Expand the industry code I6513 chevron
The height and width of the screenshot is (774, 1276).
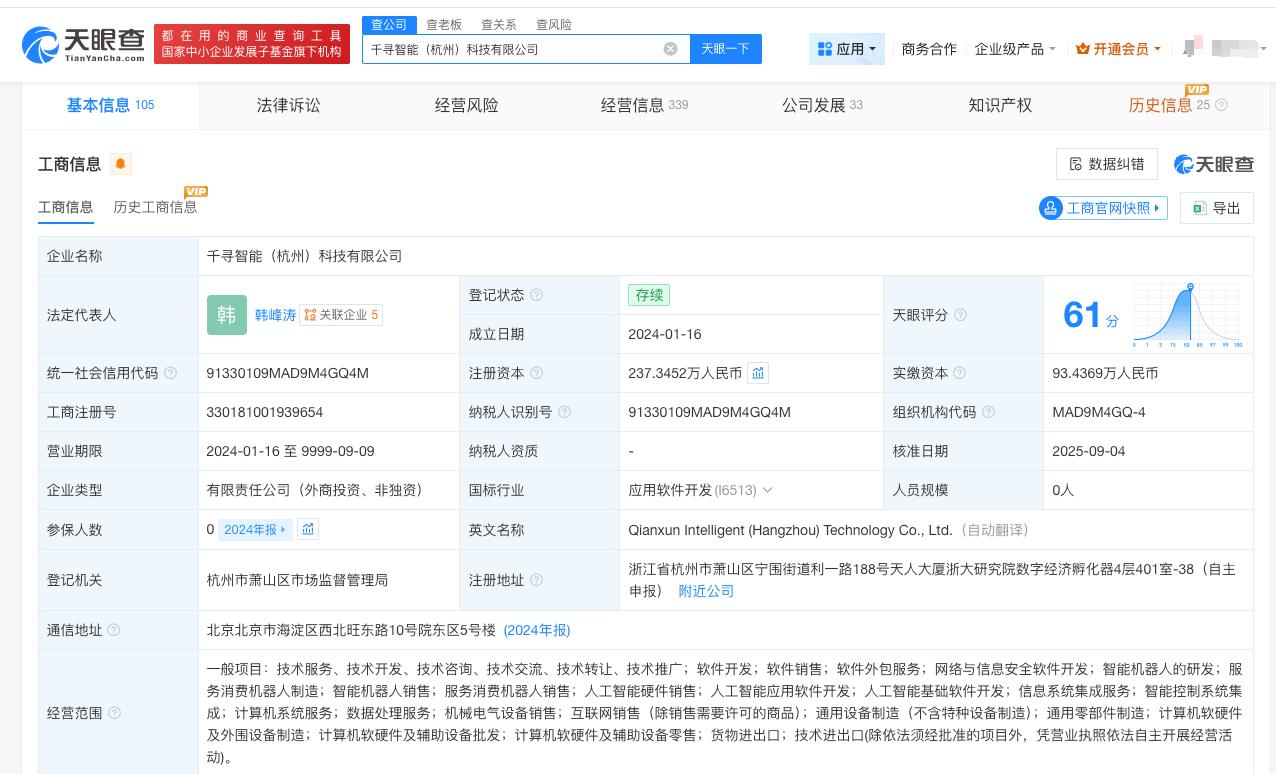pyautogui.click(x=768, y=490)
